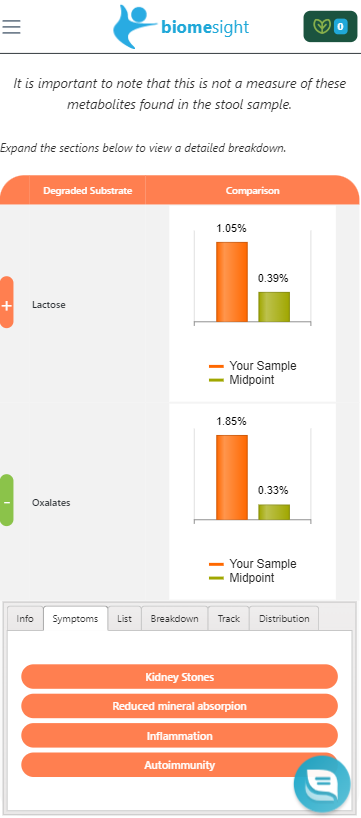Expand the Lactose row with plus
This screenshot has height=818, width=361.
[x=6, y=305]
